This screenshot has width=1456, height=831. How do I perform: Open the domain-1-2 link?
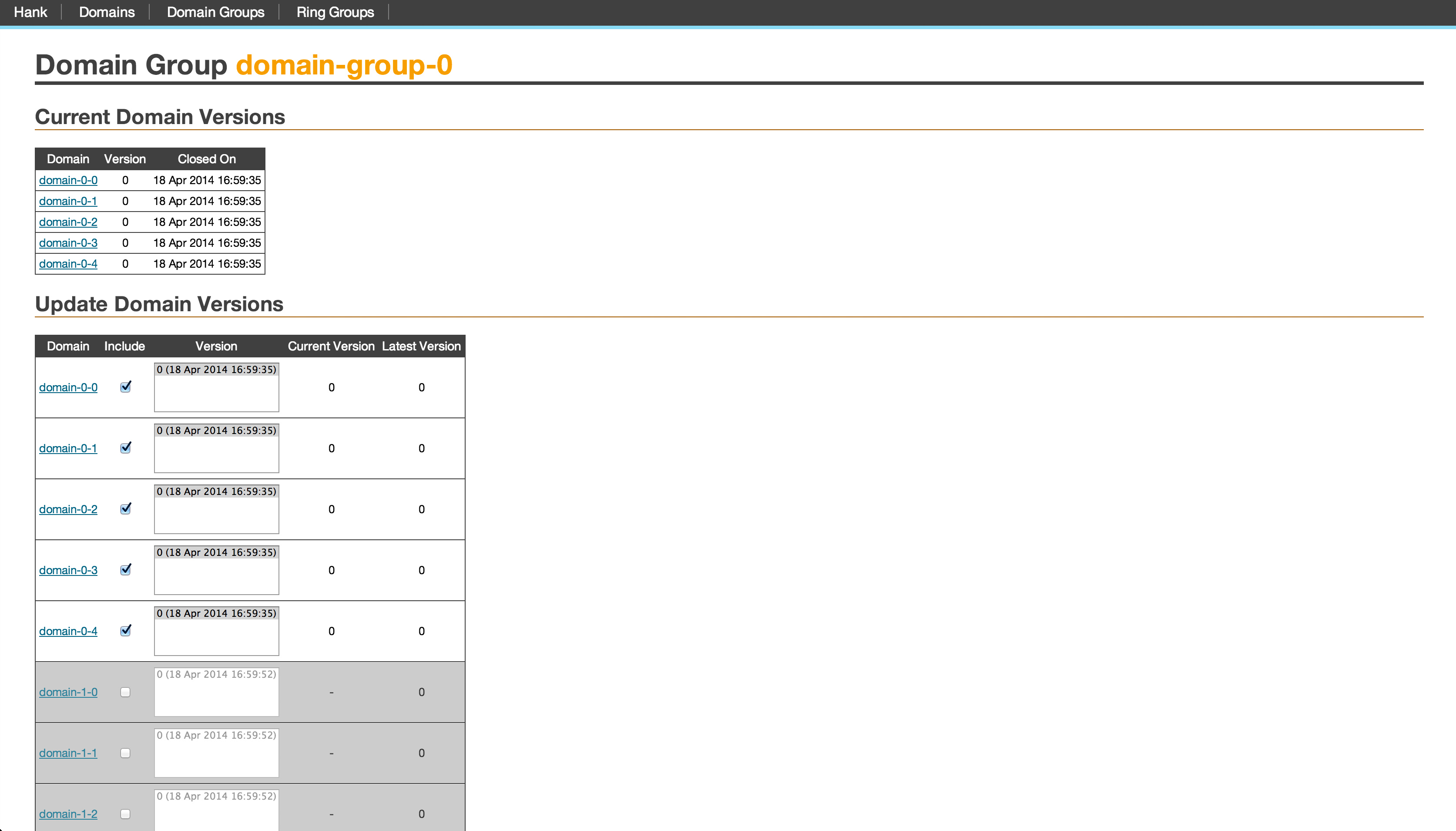pos(68,814)
